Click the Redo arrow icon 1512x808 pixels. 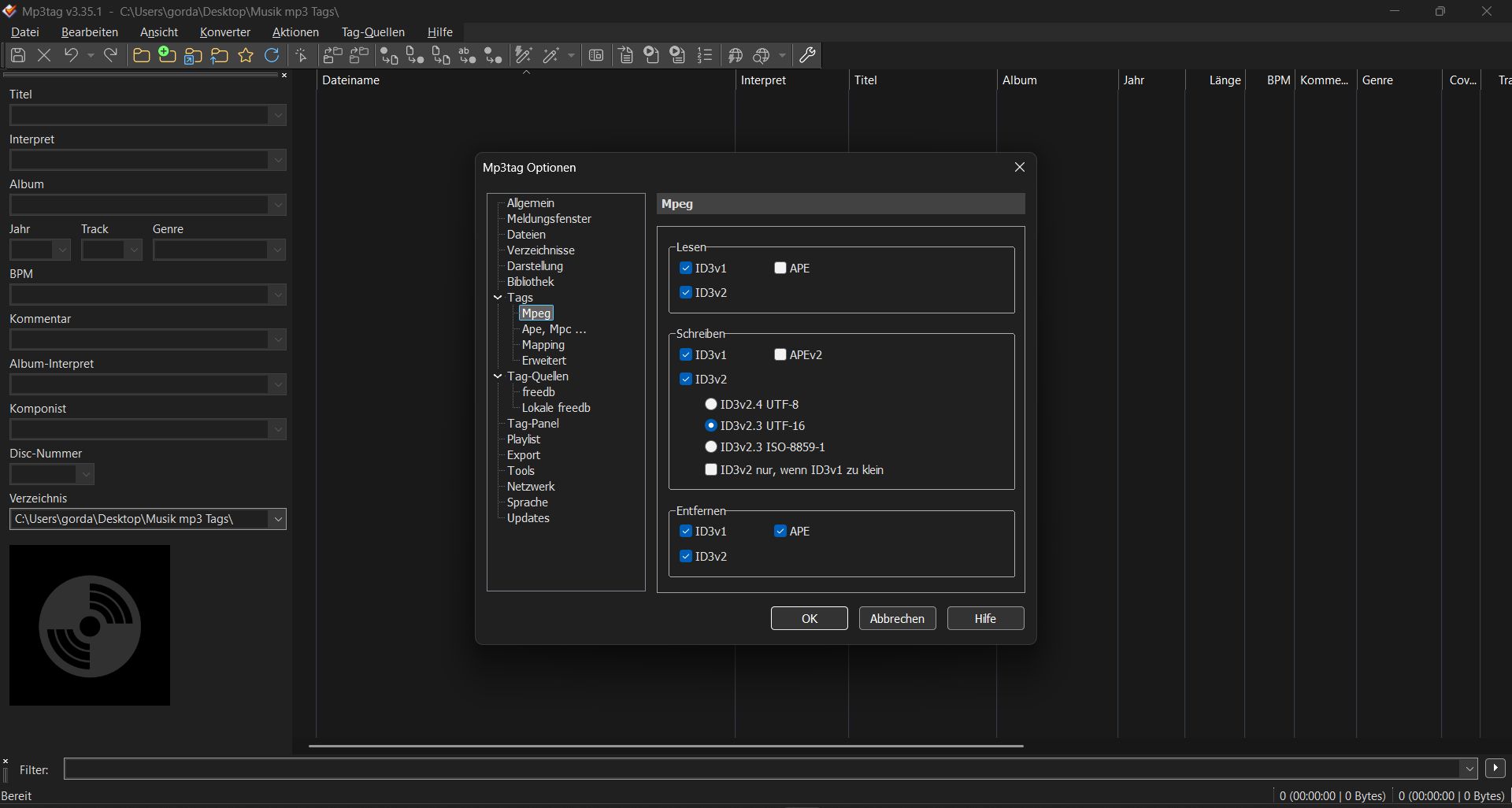111,55
